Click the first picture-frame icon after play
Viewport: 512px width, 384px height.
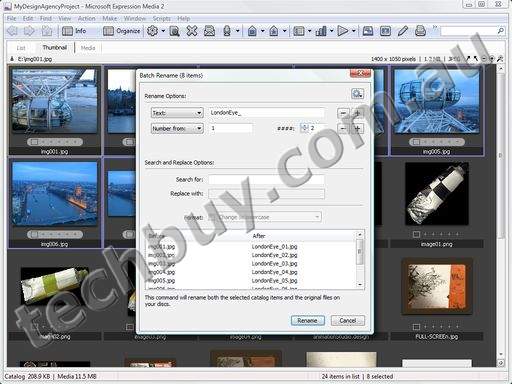[x=368, y=31]
